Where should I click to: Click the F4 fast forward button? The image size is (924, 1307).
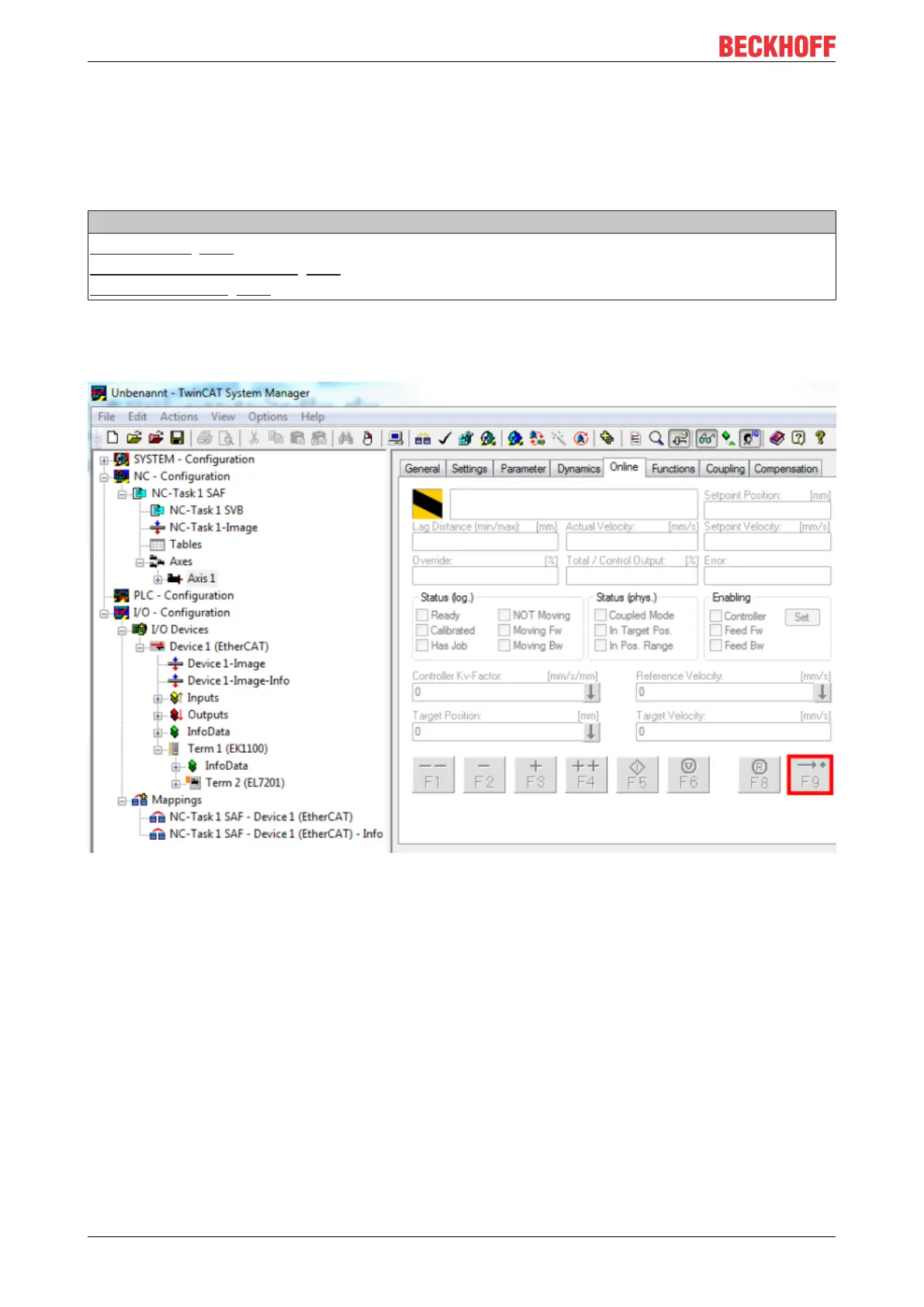pyautogui.click(x=586, y=775)
